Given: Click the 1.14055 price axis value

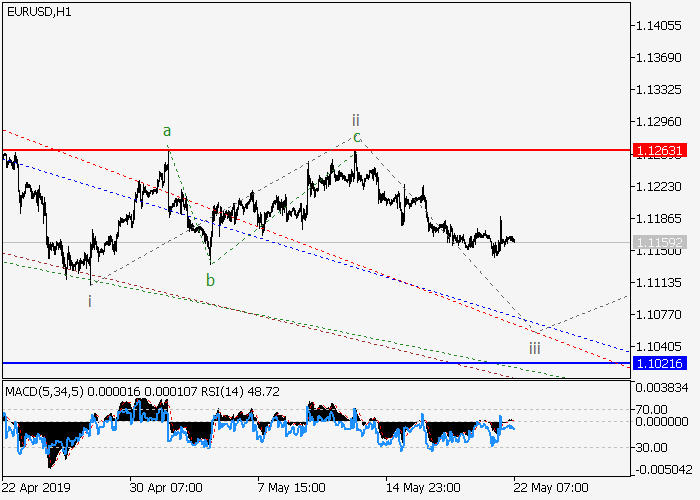Looking at the screenshot, I should (x=658, y=25).
